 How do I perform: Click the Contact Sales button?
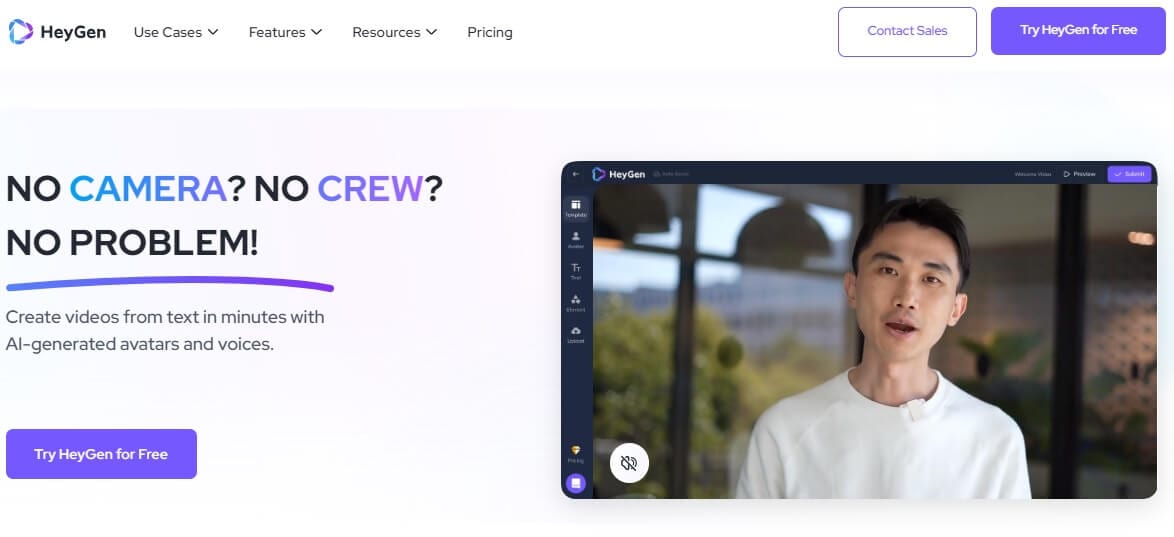907,31
